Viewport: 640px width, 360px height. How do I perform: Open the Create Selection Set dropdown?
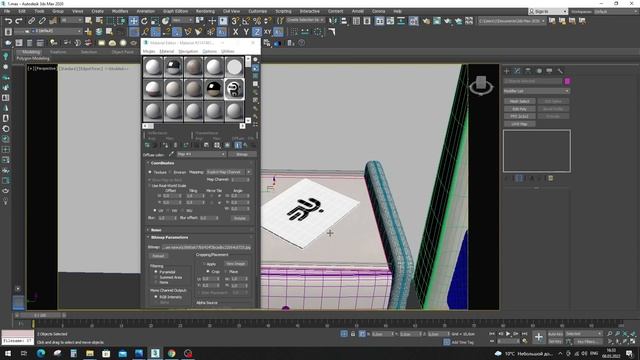point(305,20)
